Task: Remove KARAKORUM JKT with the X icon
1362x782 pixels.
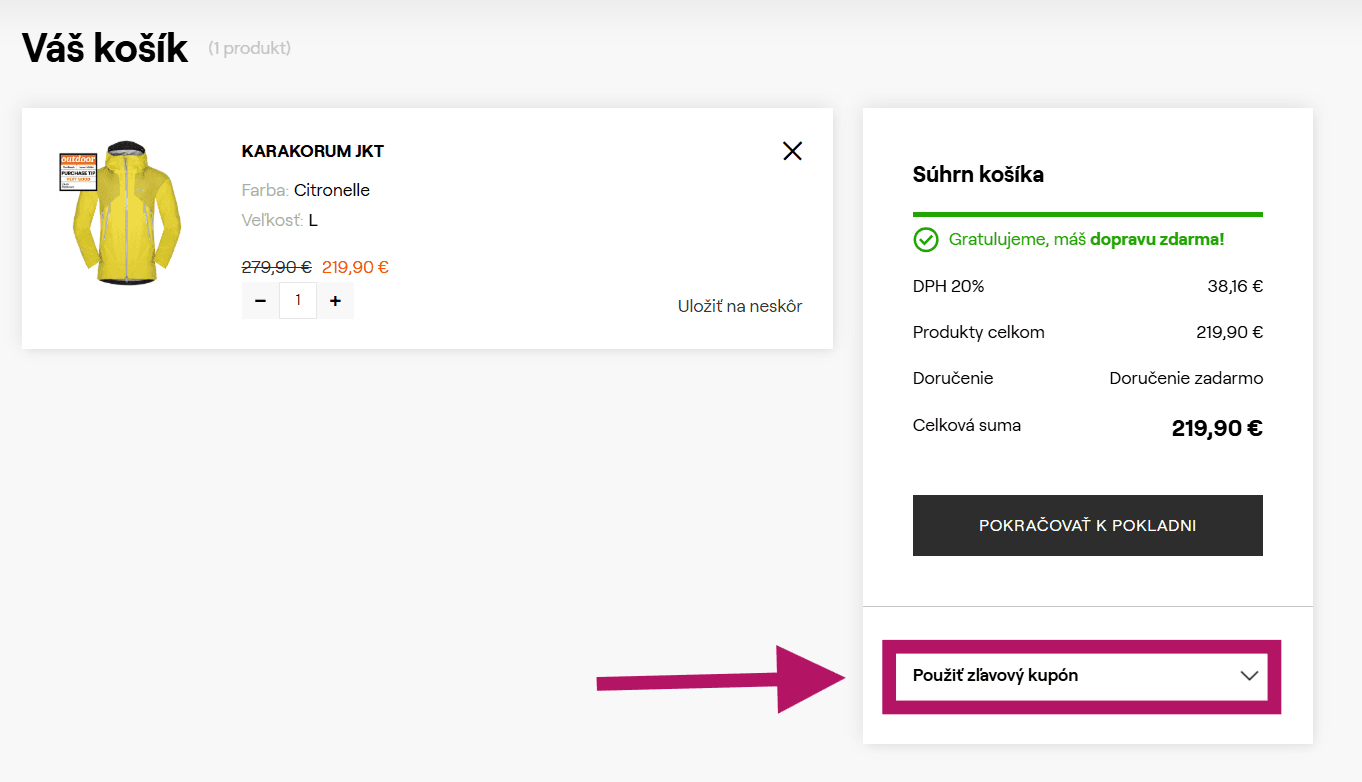Action: 792,151
